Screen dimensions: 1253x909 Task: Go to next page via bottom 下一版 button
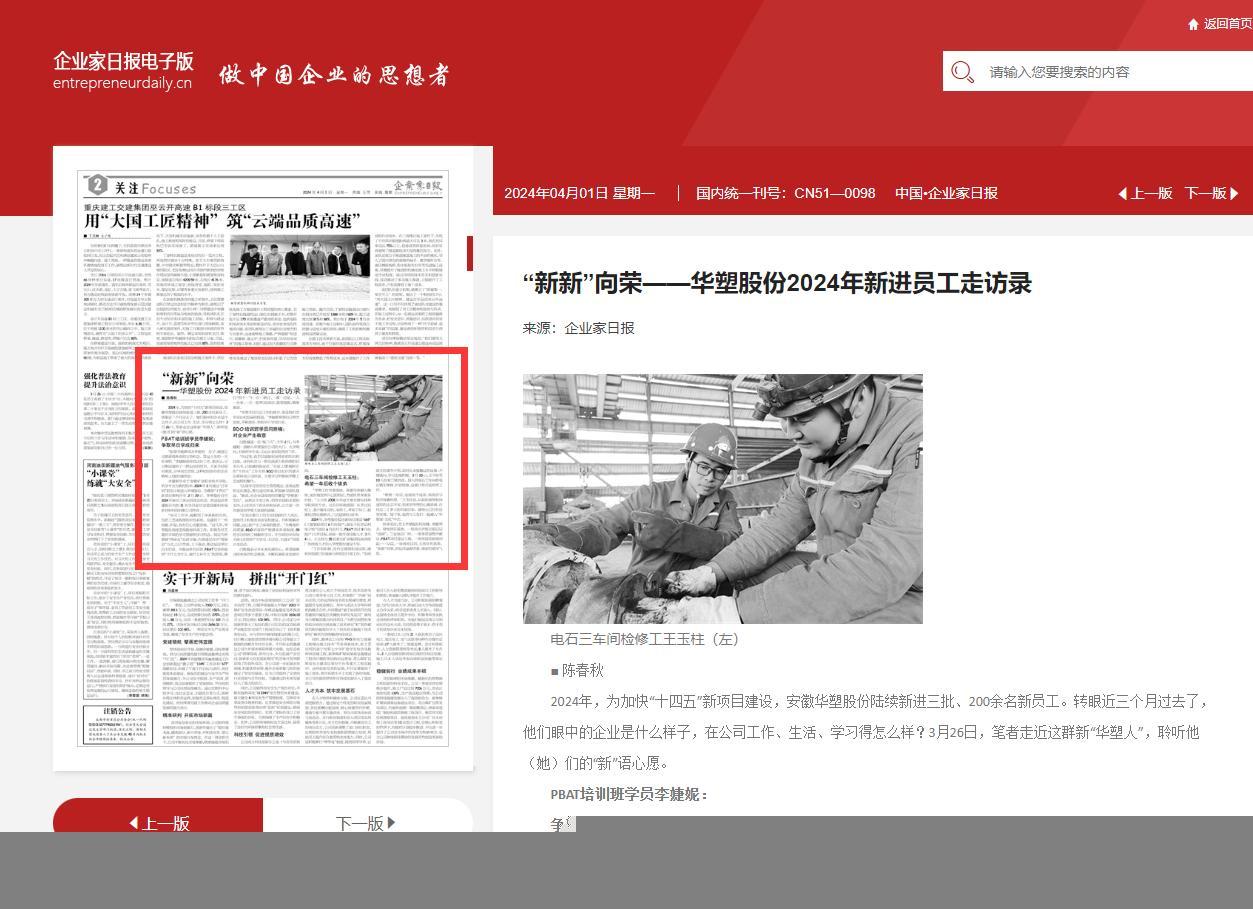click(x=366, y=822)
